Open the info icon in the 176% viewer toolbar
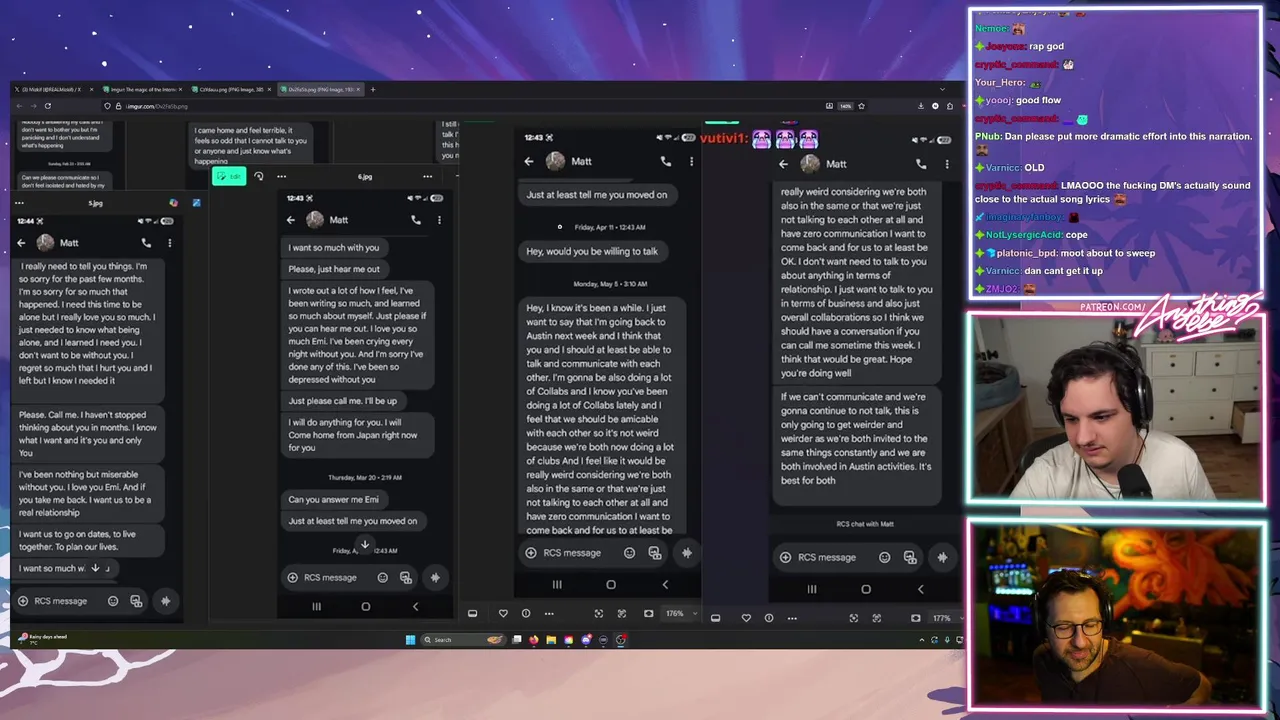Image resolution: width=1280 pixels, height=720 pixels. tap(526, 613)
